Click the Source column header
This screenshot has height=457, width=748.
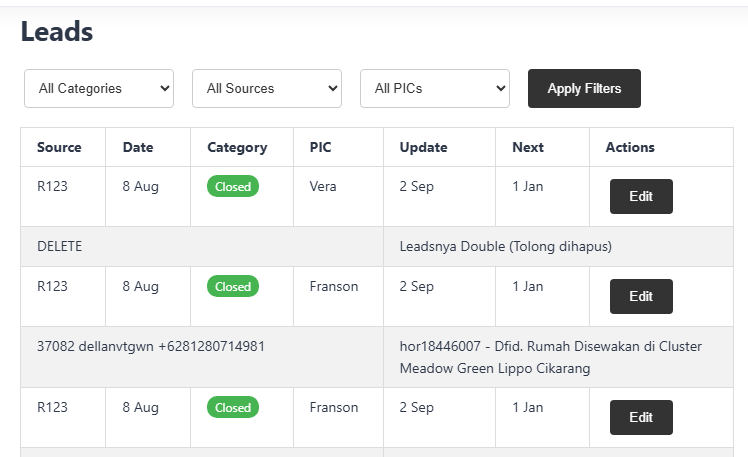point(59,147)
